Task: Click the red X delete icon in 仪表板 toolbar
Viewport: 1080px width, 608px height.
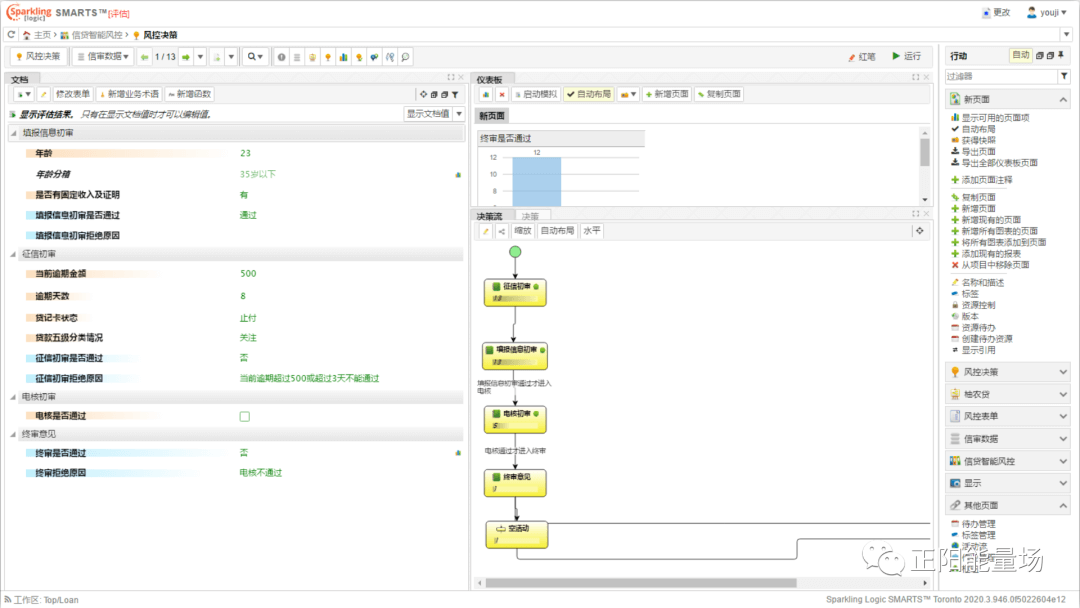Action: coord(501,94)
